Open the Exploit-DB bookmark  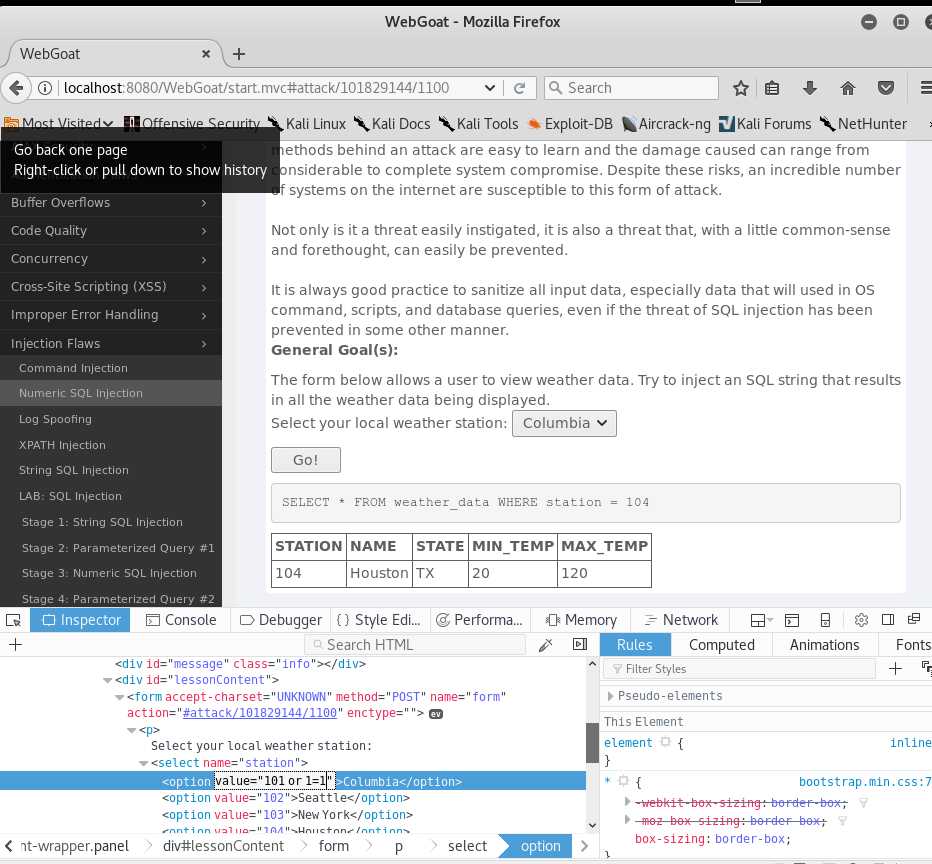[x=570, y=124]
